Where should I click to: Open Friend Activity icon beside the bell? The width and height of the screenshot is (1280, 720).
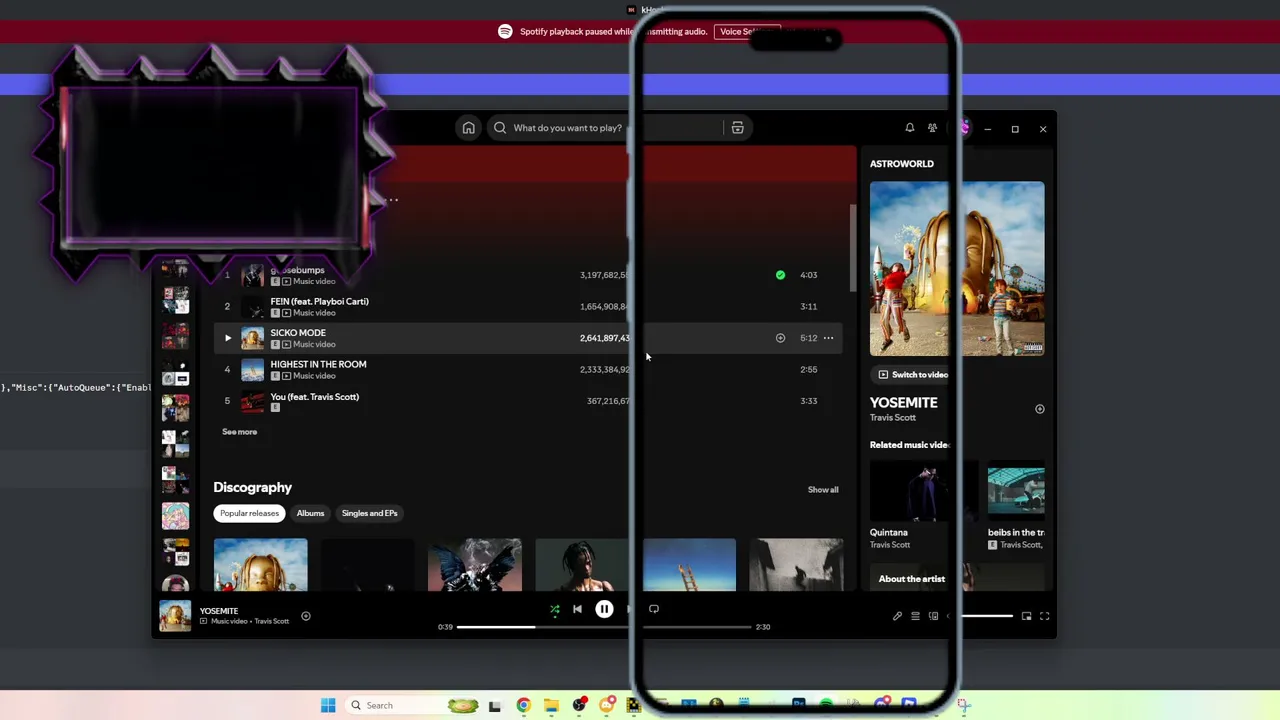[932, 128]
